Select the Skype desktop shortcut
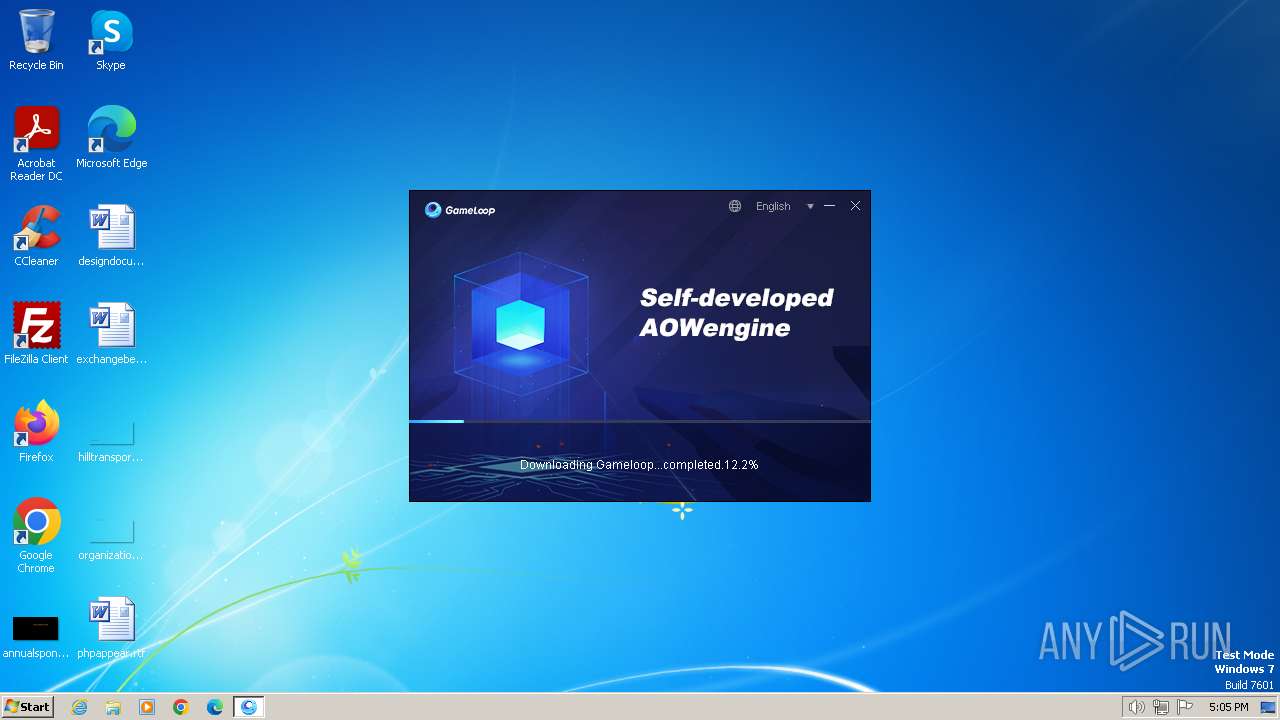The image size is (1280, 720). (x=111, y=40)
